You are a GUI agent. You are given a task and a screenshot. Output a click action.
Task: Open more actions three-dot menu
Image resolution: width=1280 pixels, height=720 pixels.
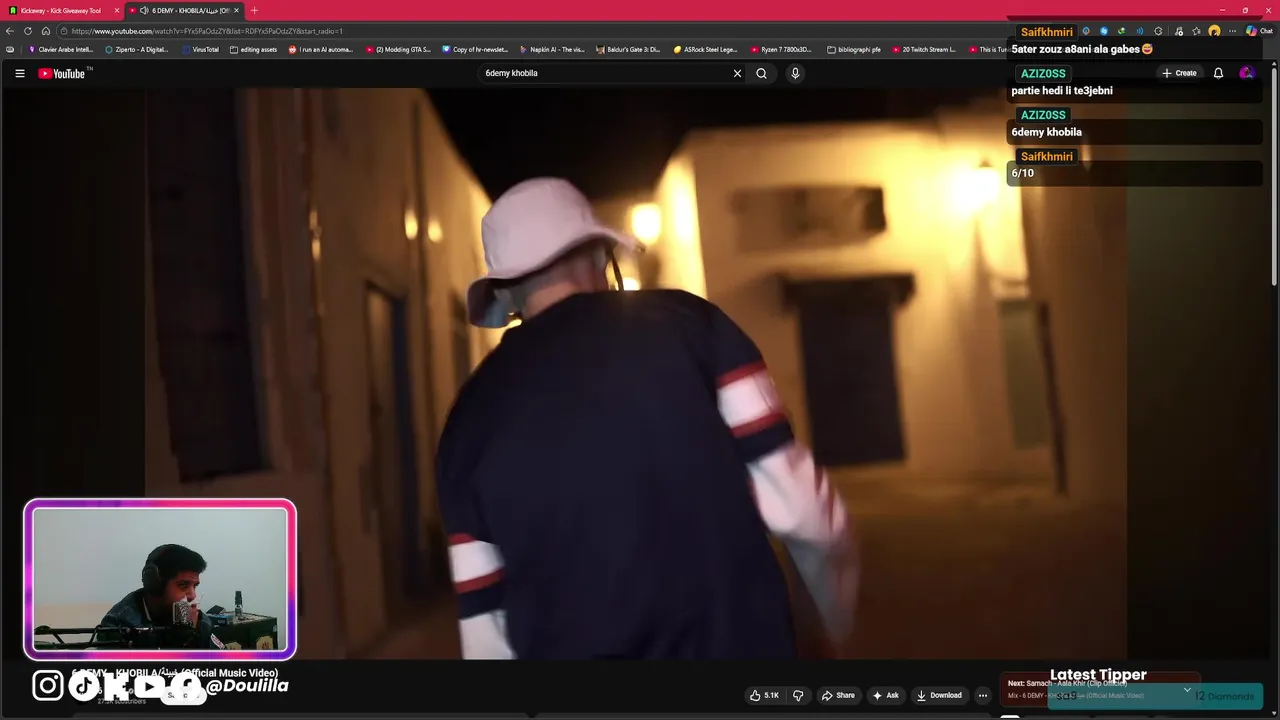tap(983, 695)
